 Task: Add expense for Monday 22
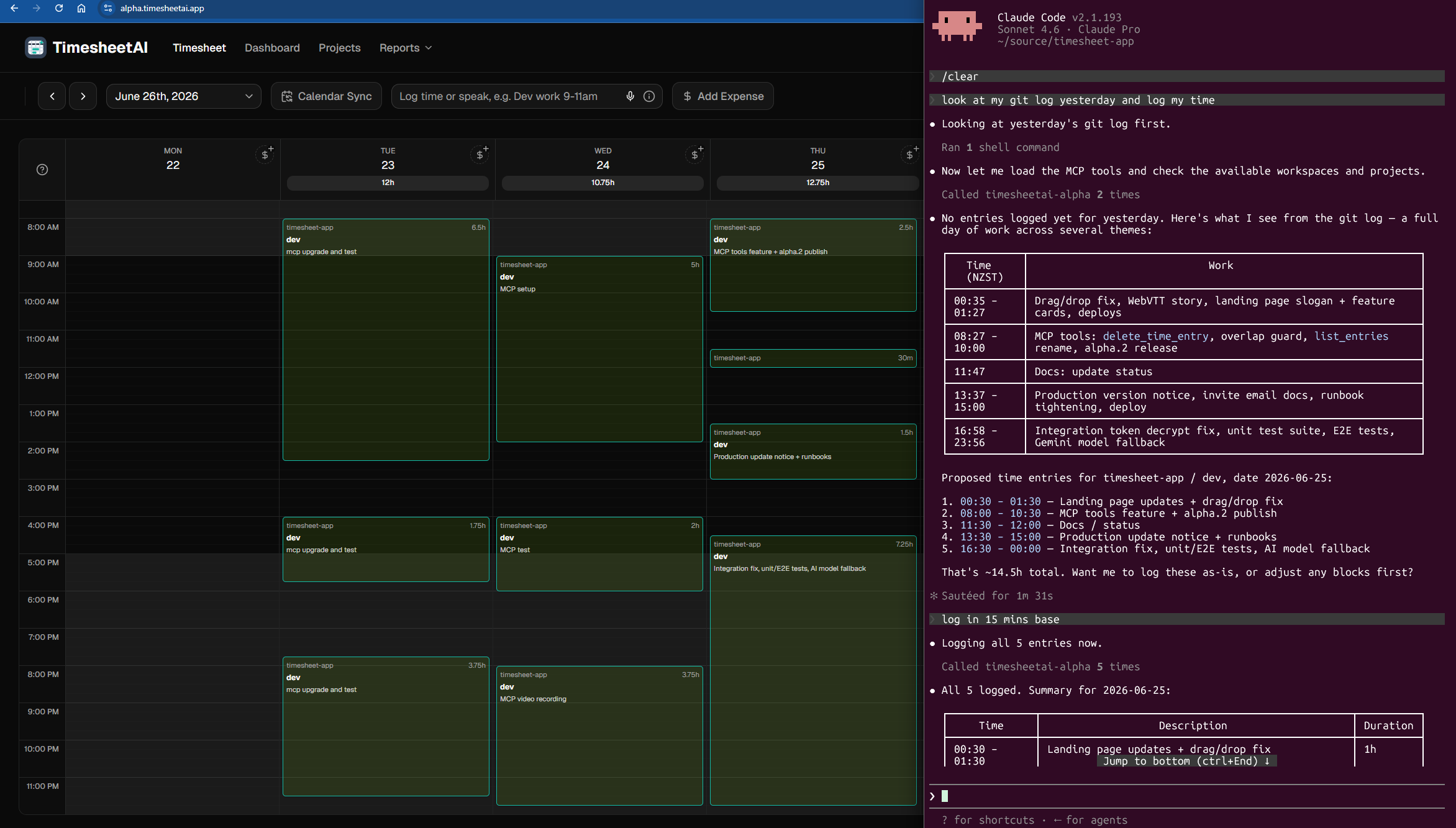click(265, 154)
